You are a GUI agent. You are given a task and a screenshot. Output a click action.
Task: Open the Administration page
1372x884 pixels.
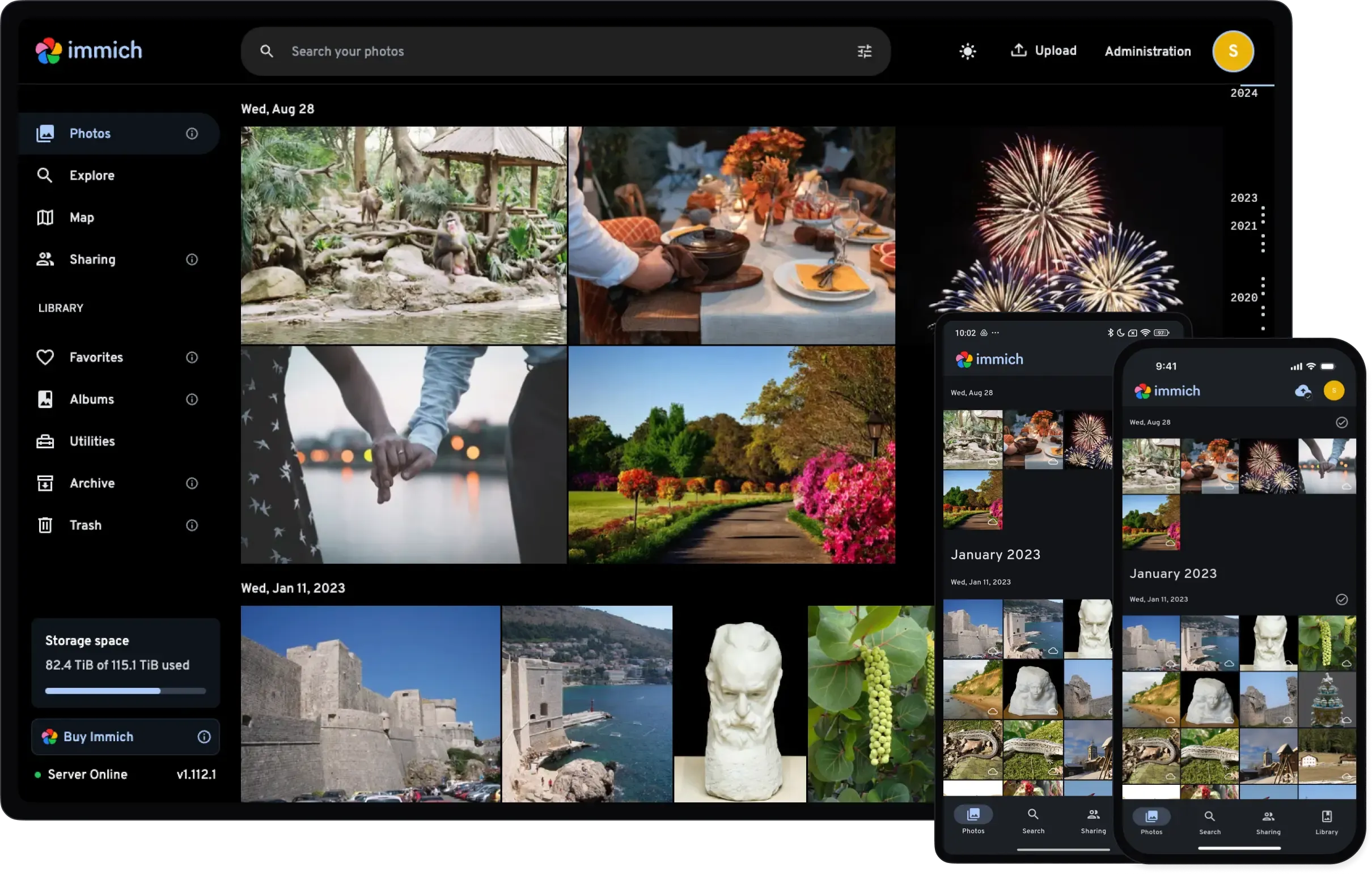coord(1147,51)
